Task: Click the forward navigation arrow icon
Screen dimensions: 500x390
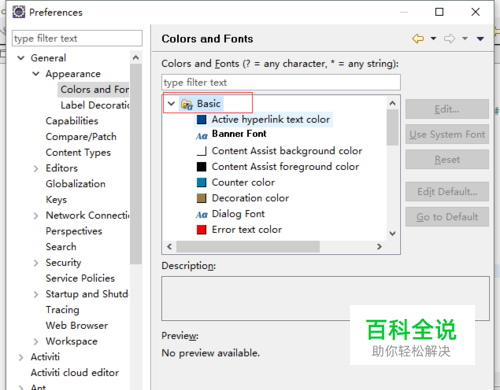Action: (449, 39)
